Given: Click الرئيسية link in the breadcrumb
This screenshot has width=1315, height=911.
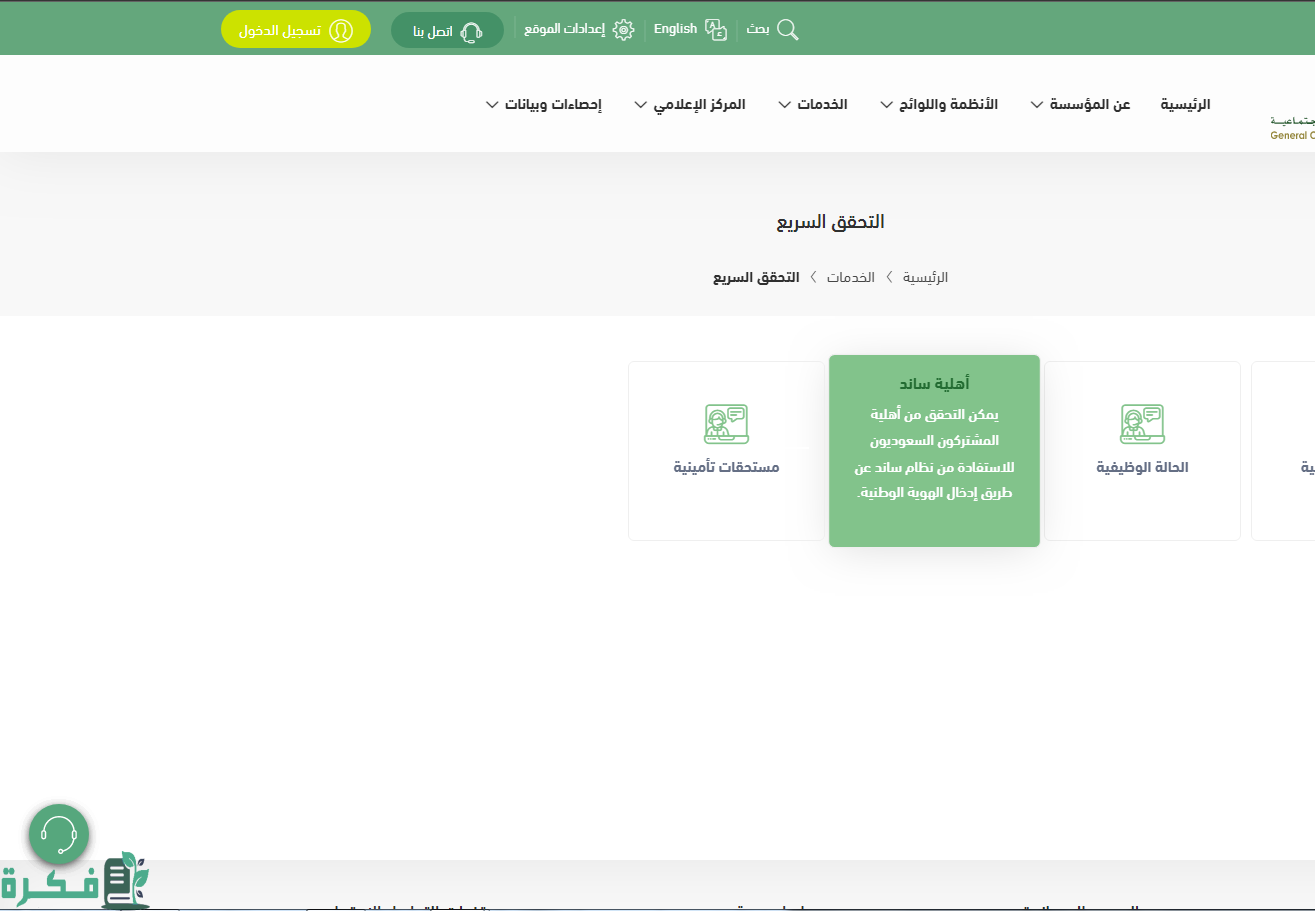Looking at the screenshot, I should tap(925, 277).
